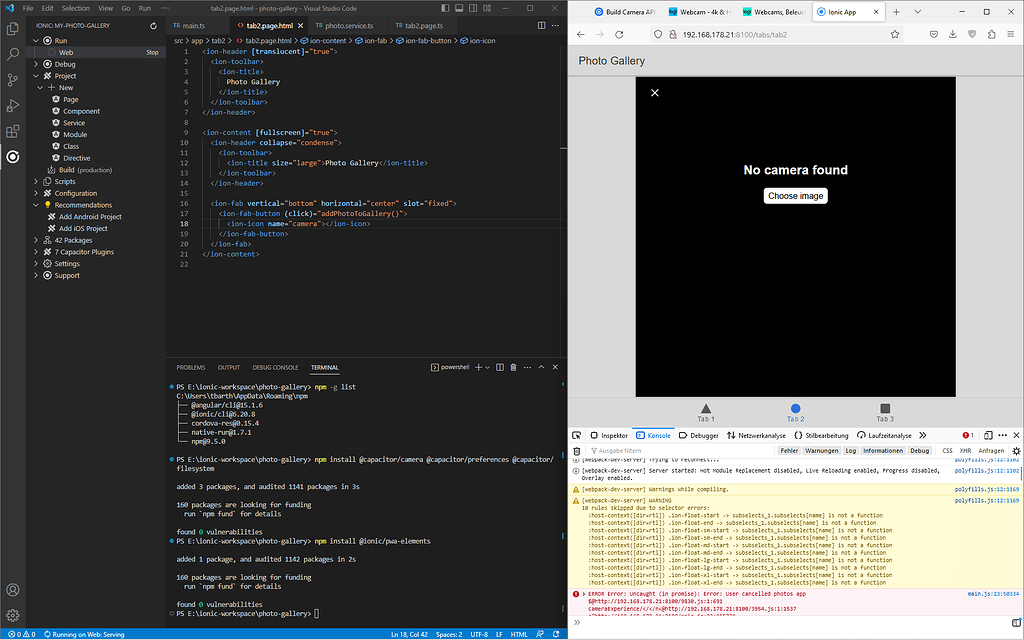Screen dimensions: 1024x640
Task: Expand the Configuration tree node
Action: tap(36, 193)
